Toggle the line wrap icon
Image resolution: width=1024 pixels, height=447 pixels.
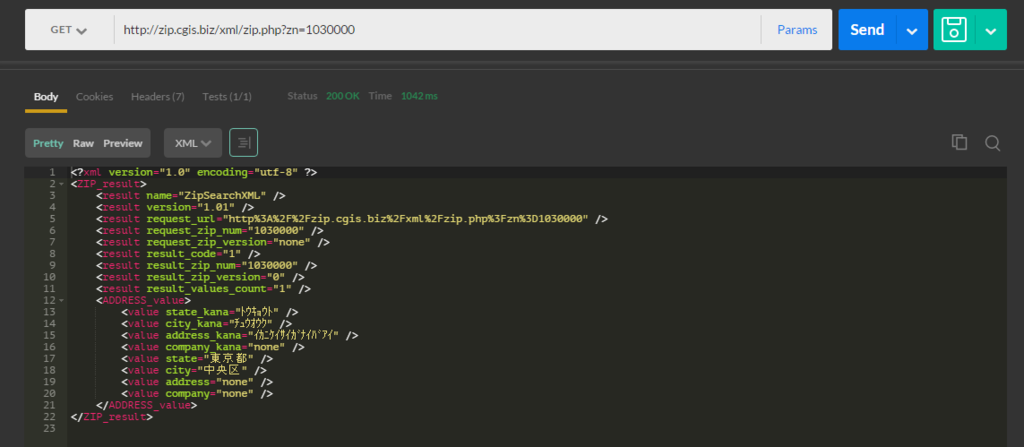244,142
